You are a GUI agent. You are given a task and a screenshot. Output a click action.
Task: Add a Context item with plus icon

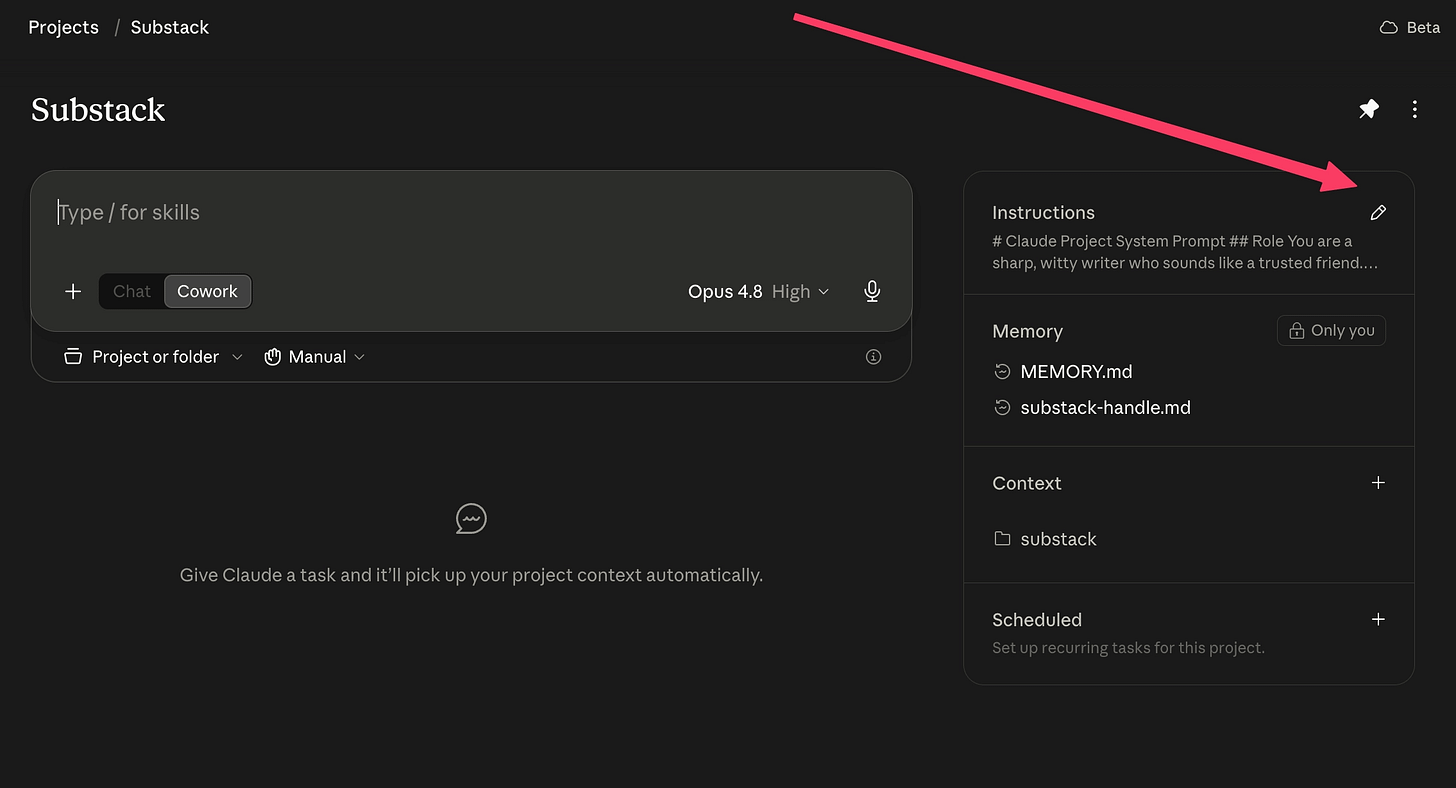click(x=1378, y=483)
